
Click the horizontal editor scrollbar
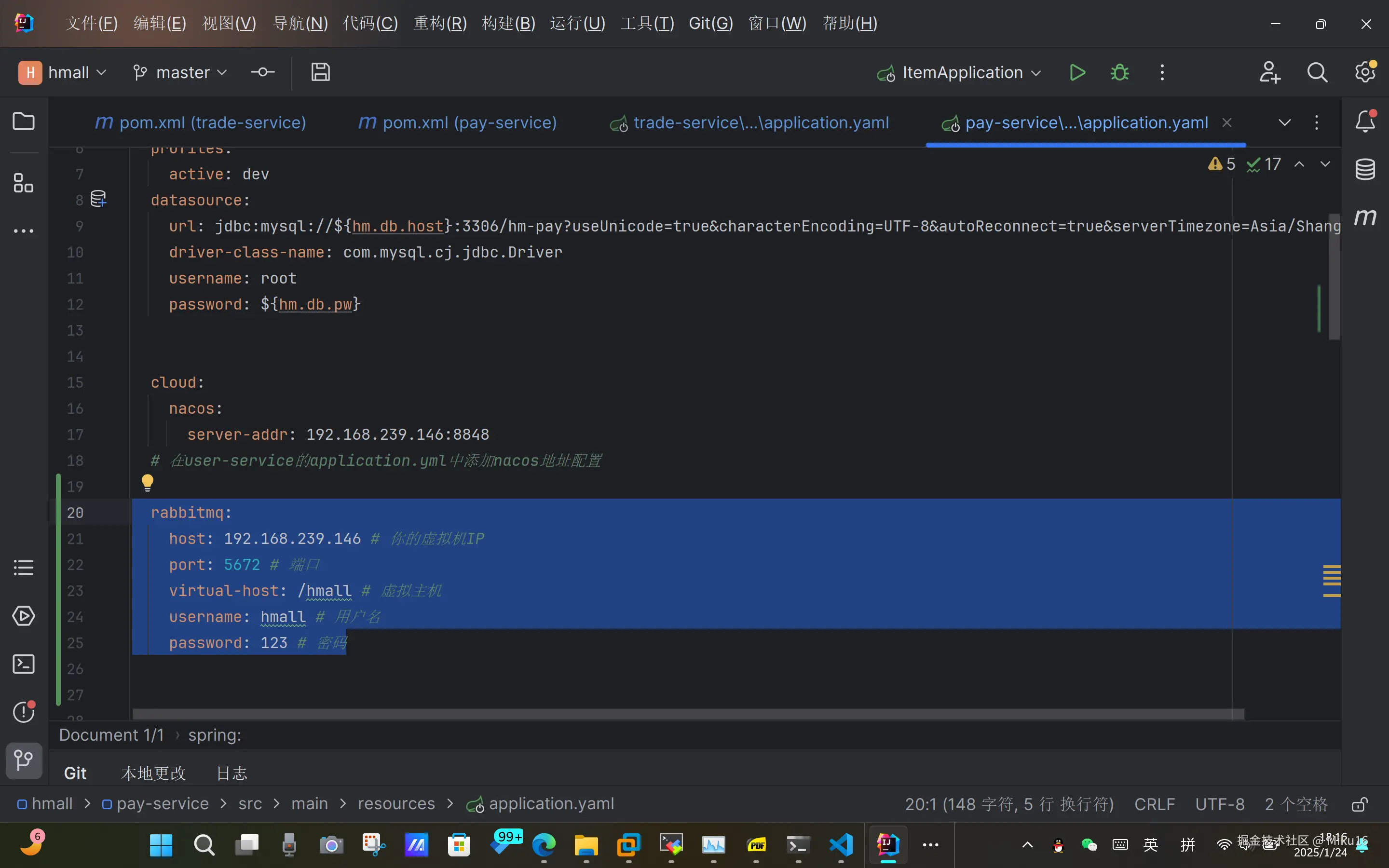[688, 714]
